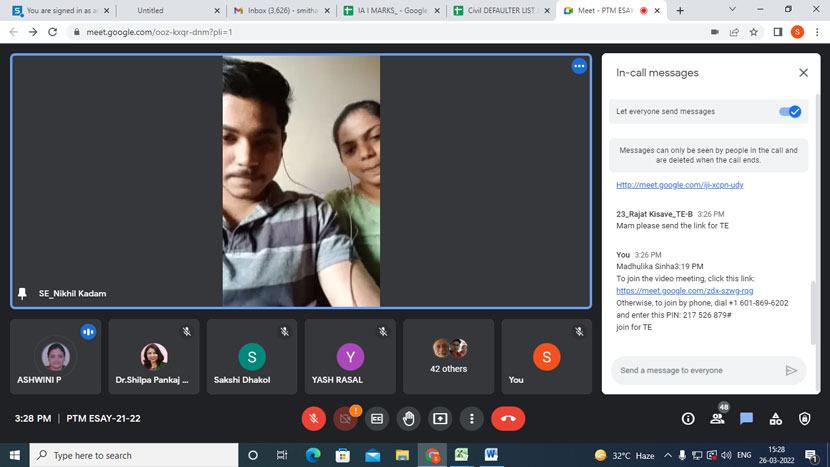Click the Present now screen icon

[440, 419]
